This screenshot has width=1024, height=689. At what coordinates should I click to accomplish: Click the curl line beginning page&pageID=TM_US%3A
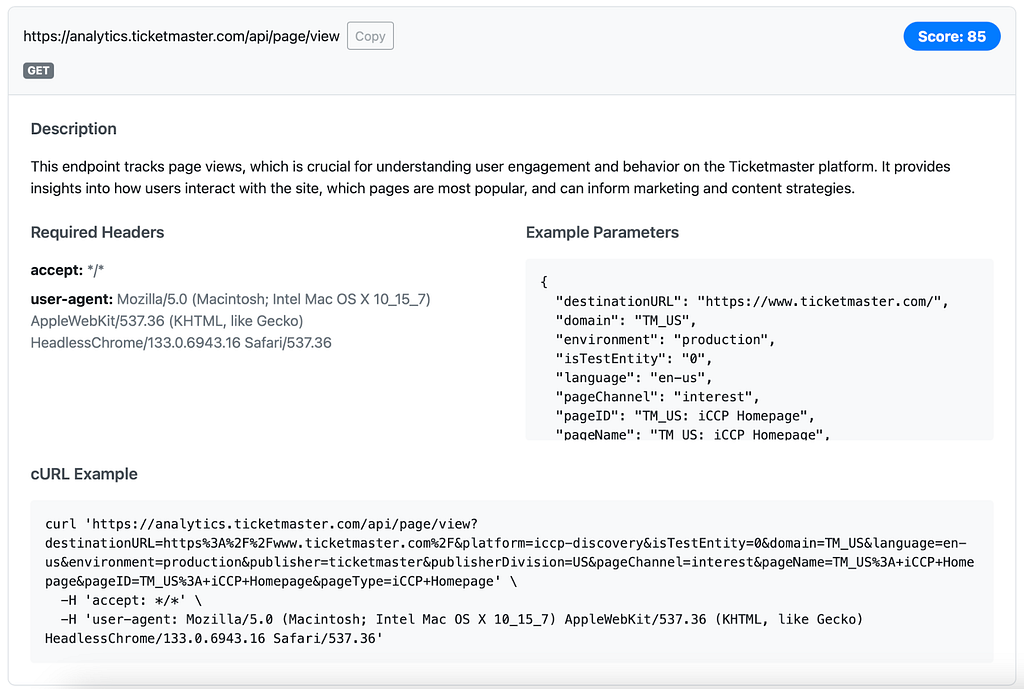tap(281, 581)
